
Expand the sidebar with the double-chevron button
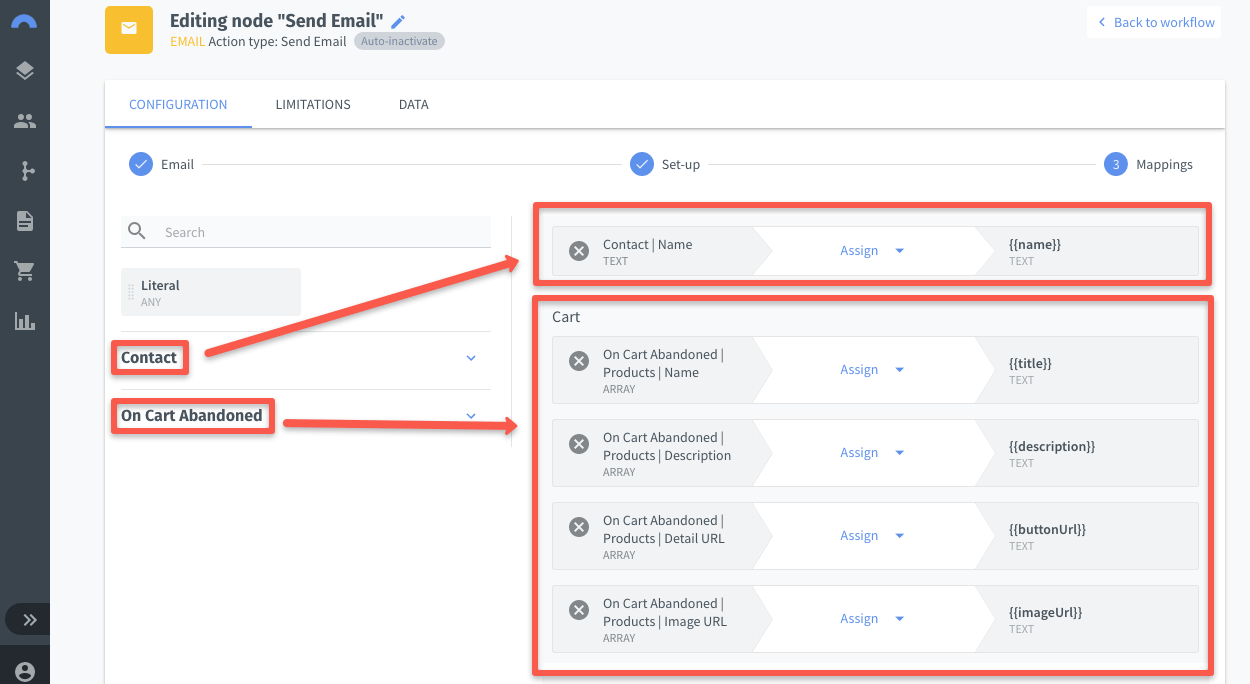30,620
